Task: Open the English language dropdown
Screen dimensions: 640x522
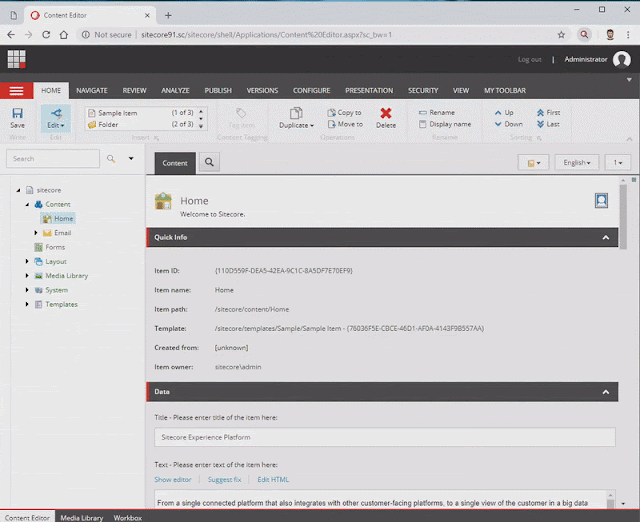Action: 577,163
